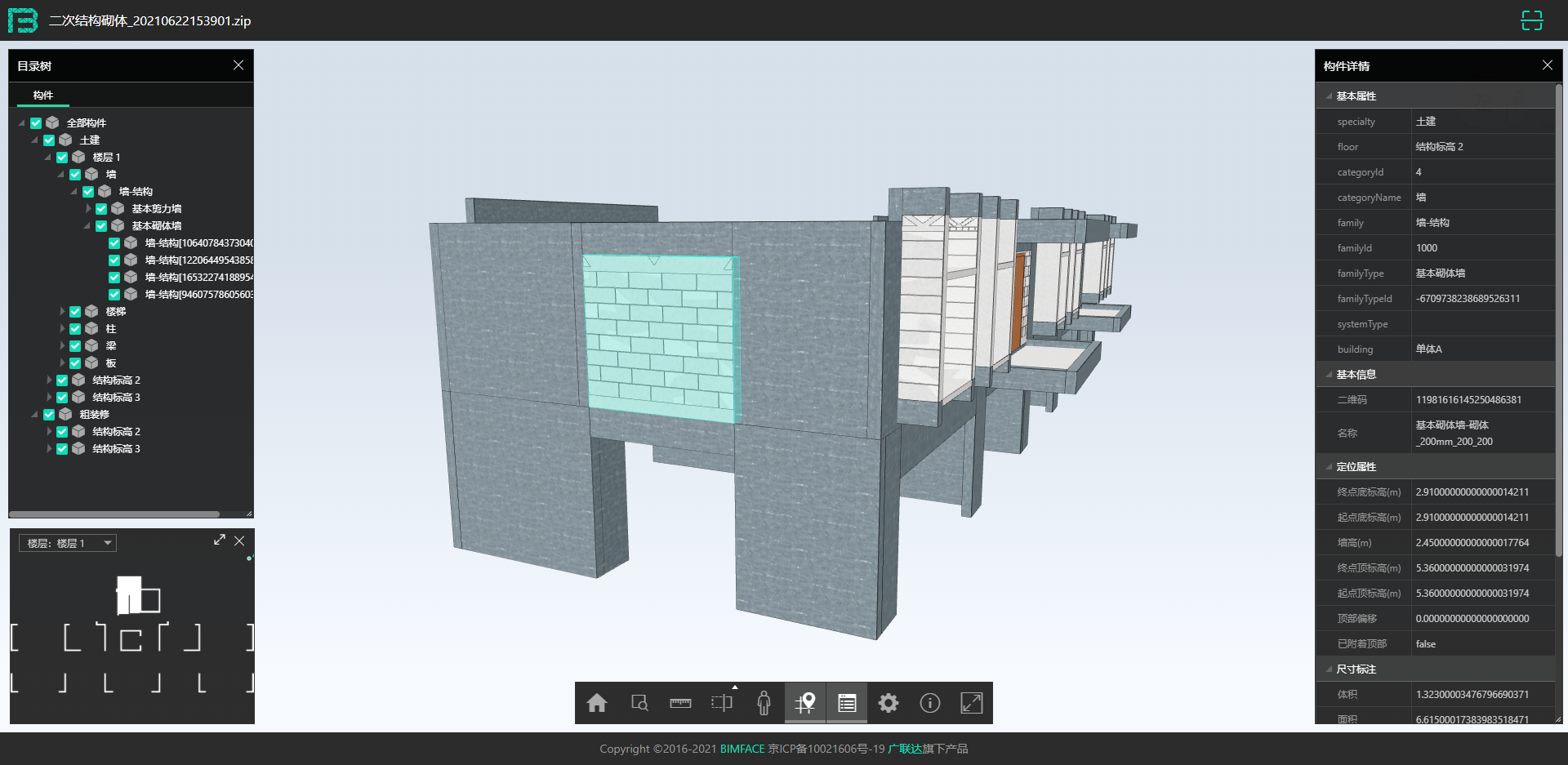Uncheck the 板 checkbox
This screenshot has height=765, width=1568.
[75, 363]
